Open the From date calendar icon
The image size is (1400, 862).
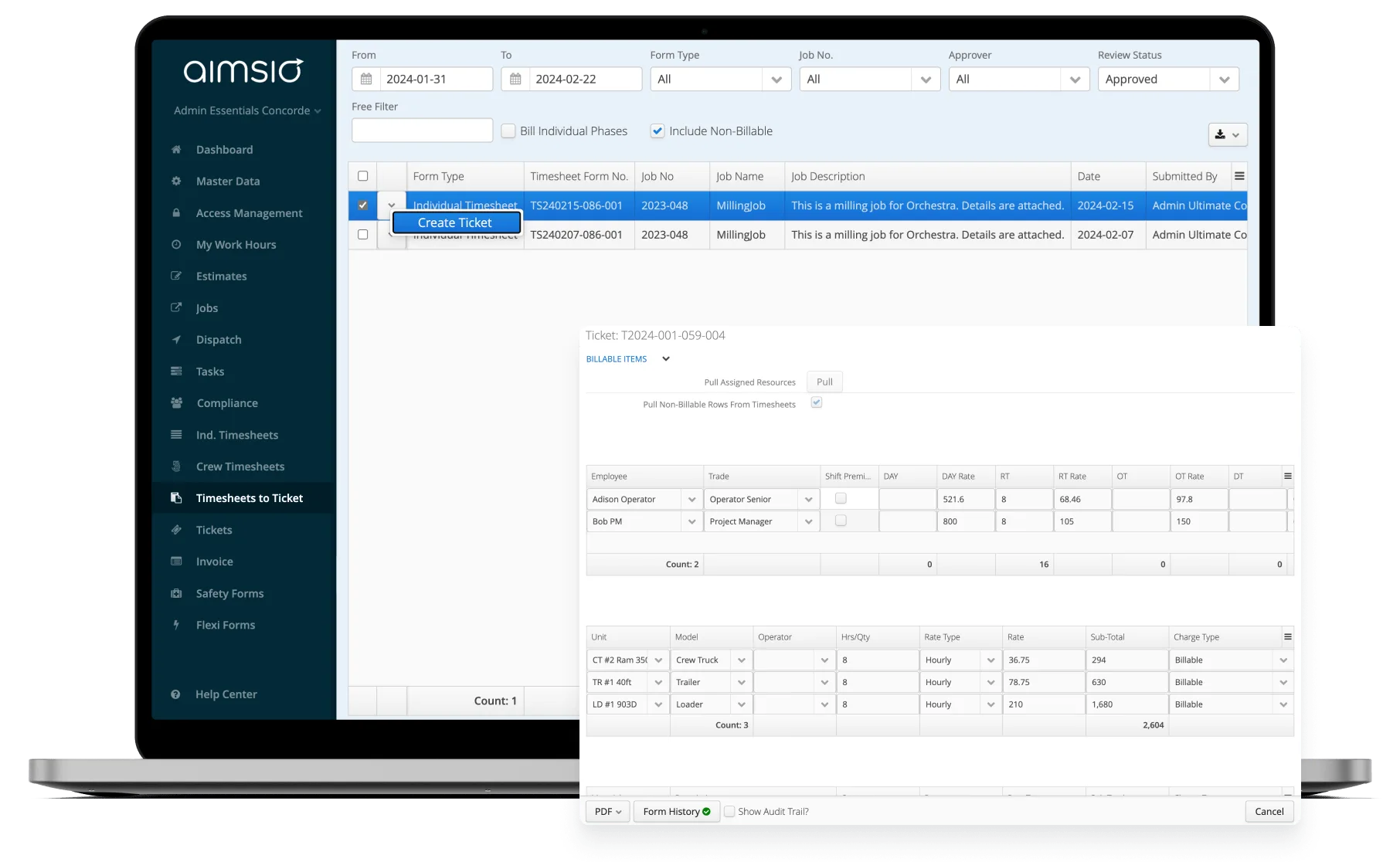point(366,79)
